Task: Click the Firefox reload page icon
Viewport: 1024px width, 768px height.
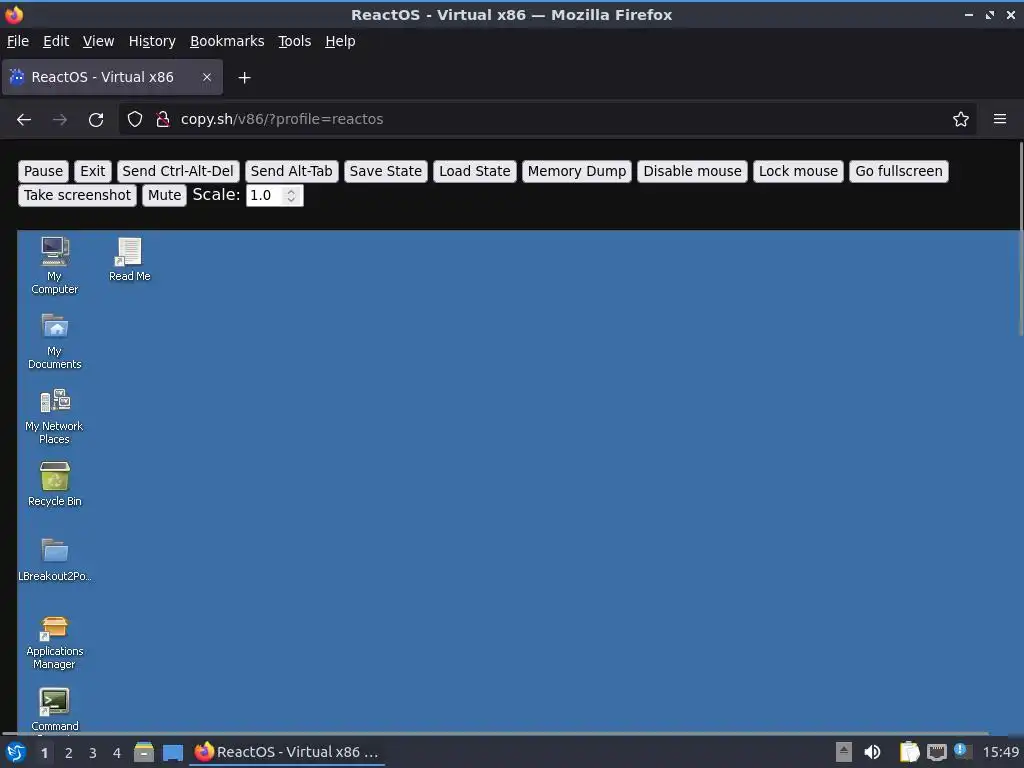Action: point(96,120)
